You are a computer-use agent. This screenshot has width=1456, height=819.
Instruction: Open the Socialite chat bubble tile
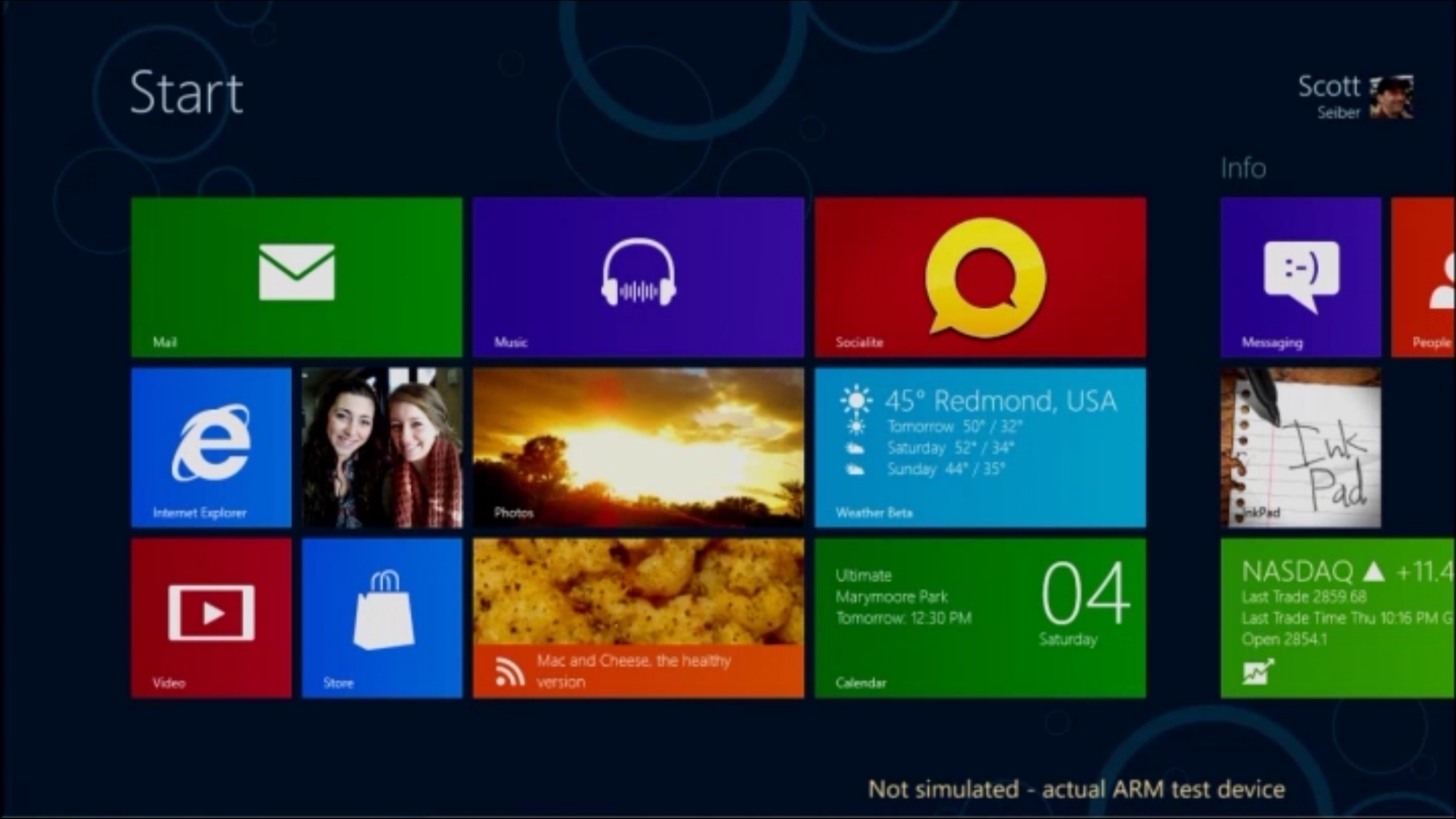click(980, 277)
